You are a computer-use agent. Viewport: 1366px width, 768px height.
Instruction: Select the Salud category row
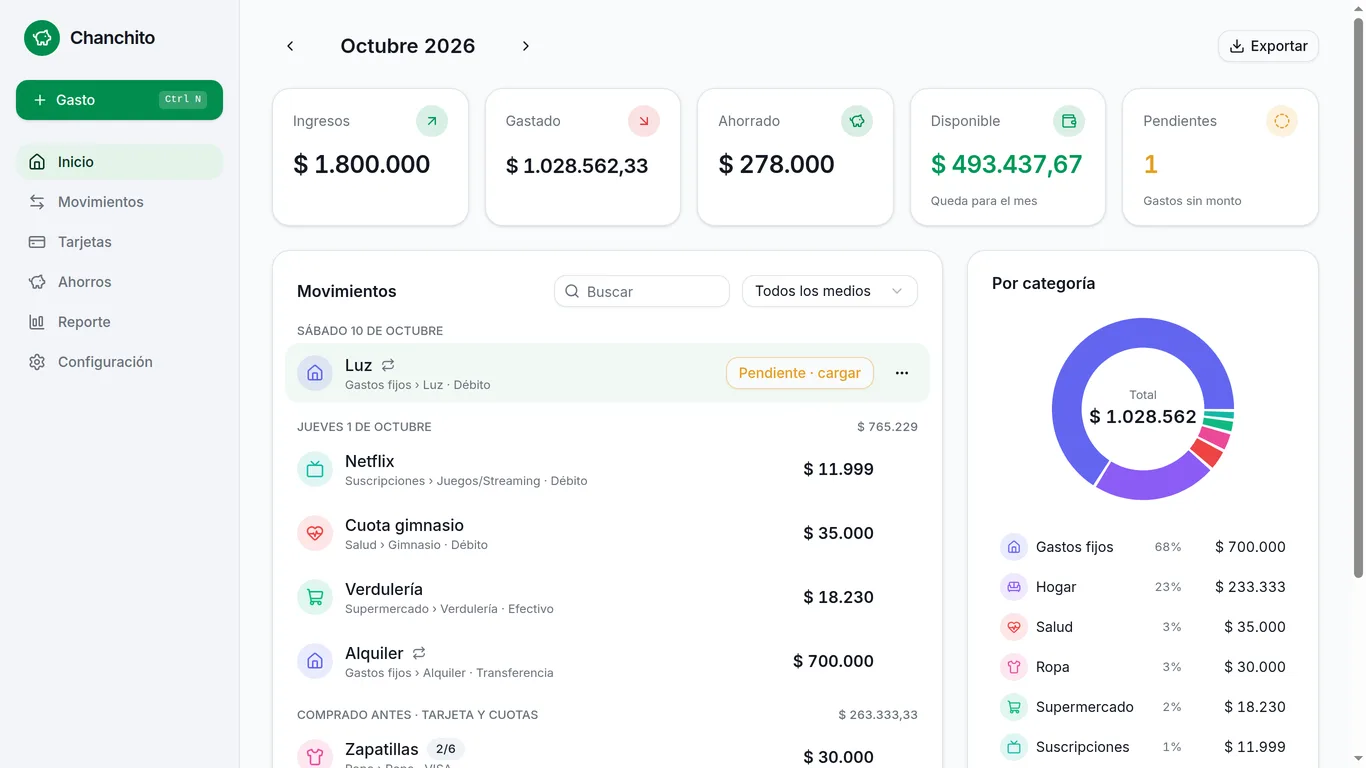coord(1143,627)
